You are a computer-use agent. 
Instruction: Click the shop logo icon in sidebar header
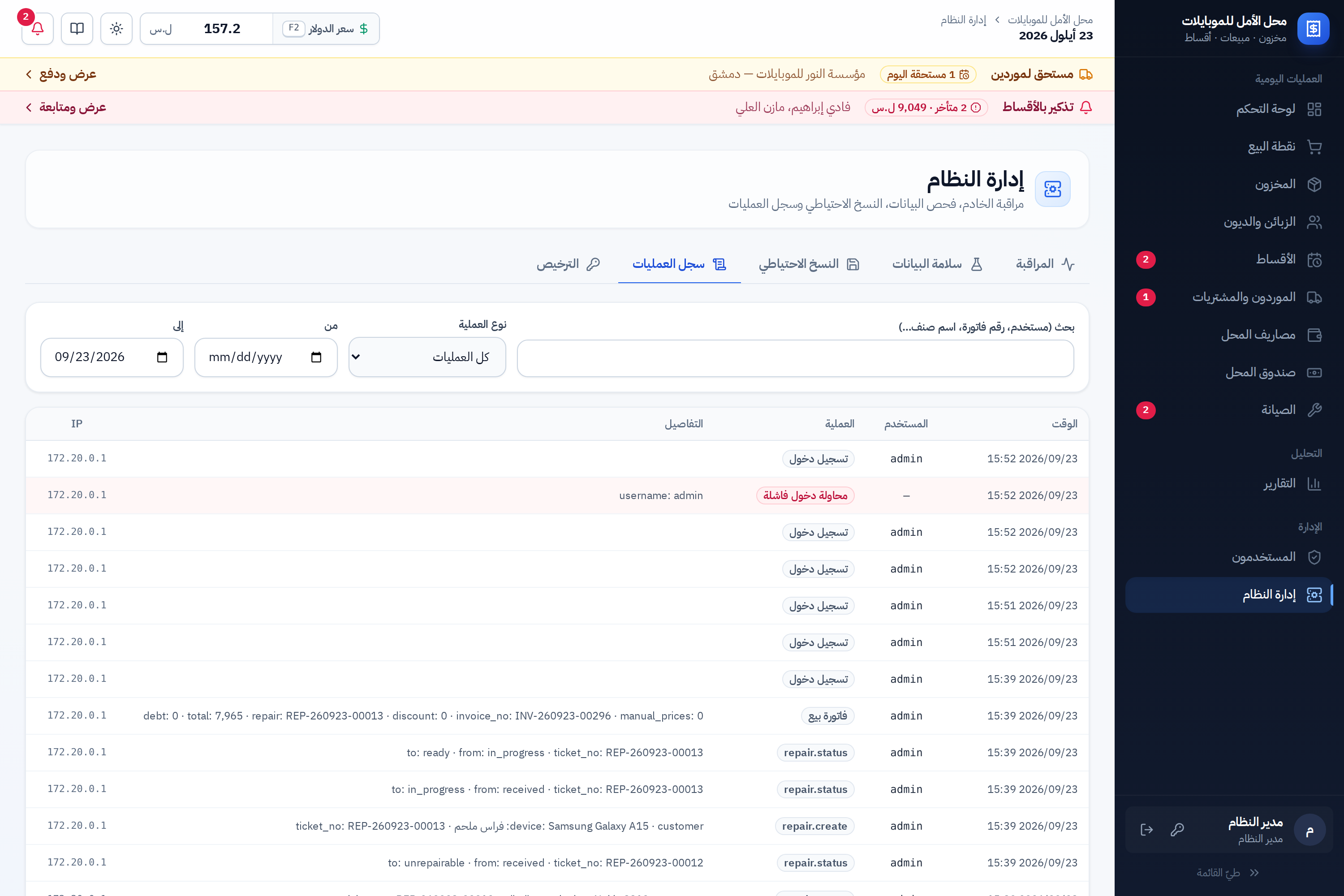tap(1313, 29)
